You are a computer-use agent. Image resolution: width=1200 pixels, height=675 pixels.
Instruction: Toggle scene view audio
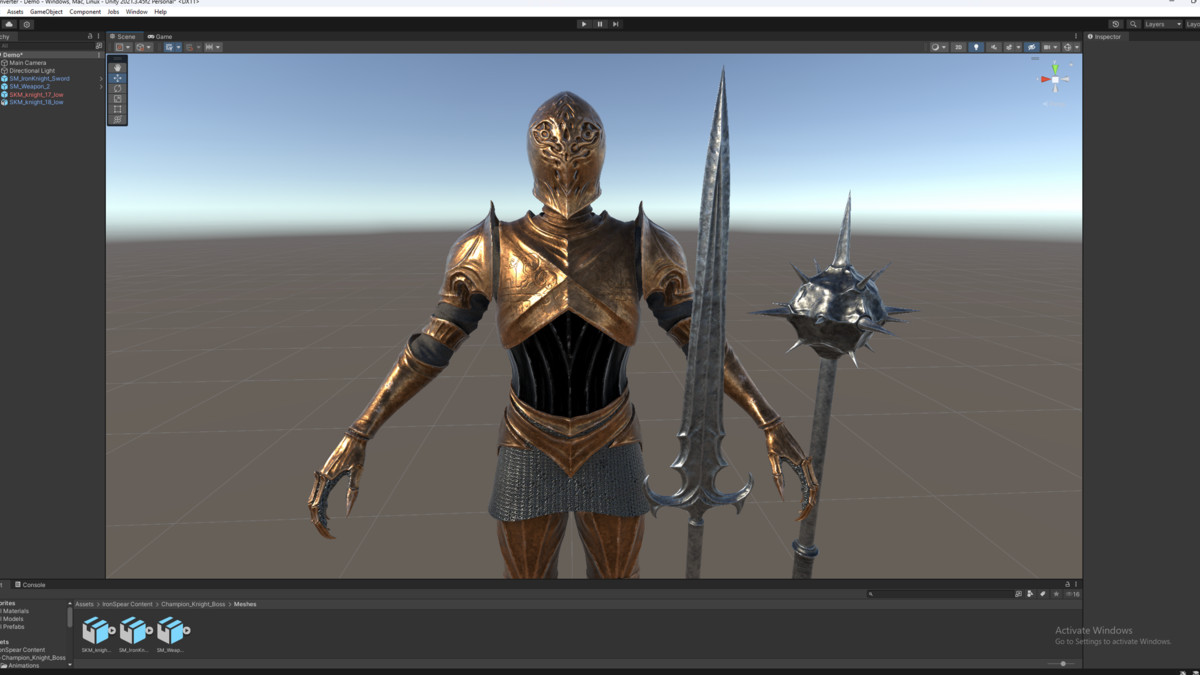[995, 46]
